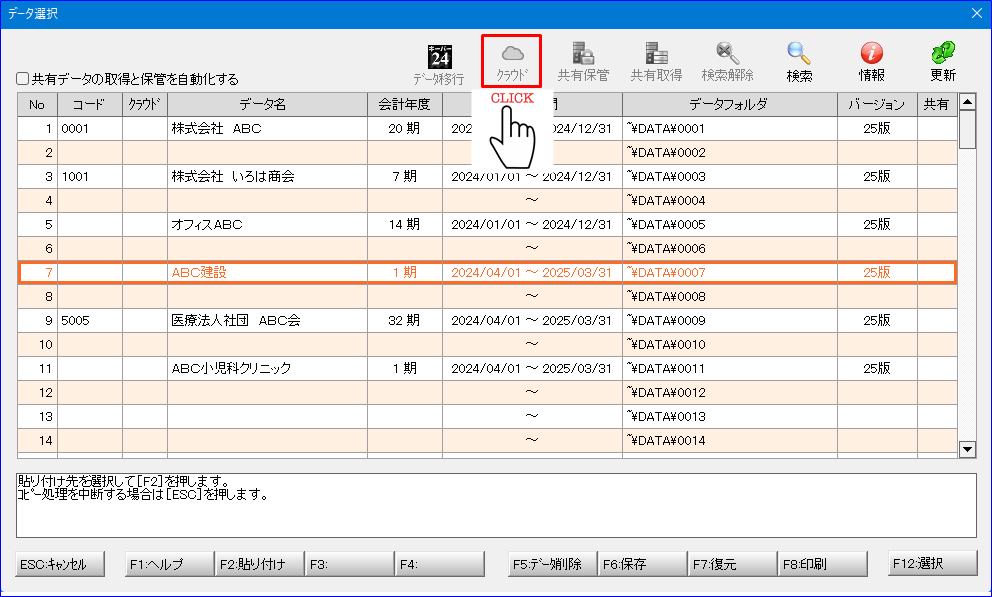The width and height of the screenshot is (992, 597).
Task: Click the 会計年度 column header
Action: pyautogui.click(x=404, y=104)
